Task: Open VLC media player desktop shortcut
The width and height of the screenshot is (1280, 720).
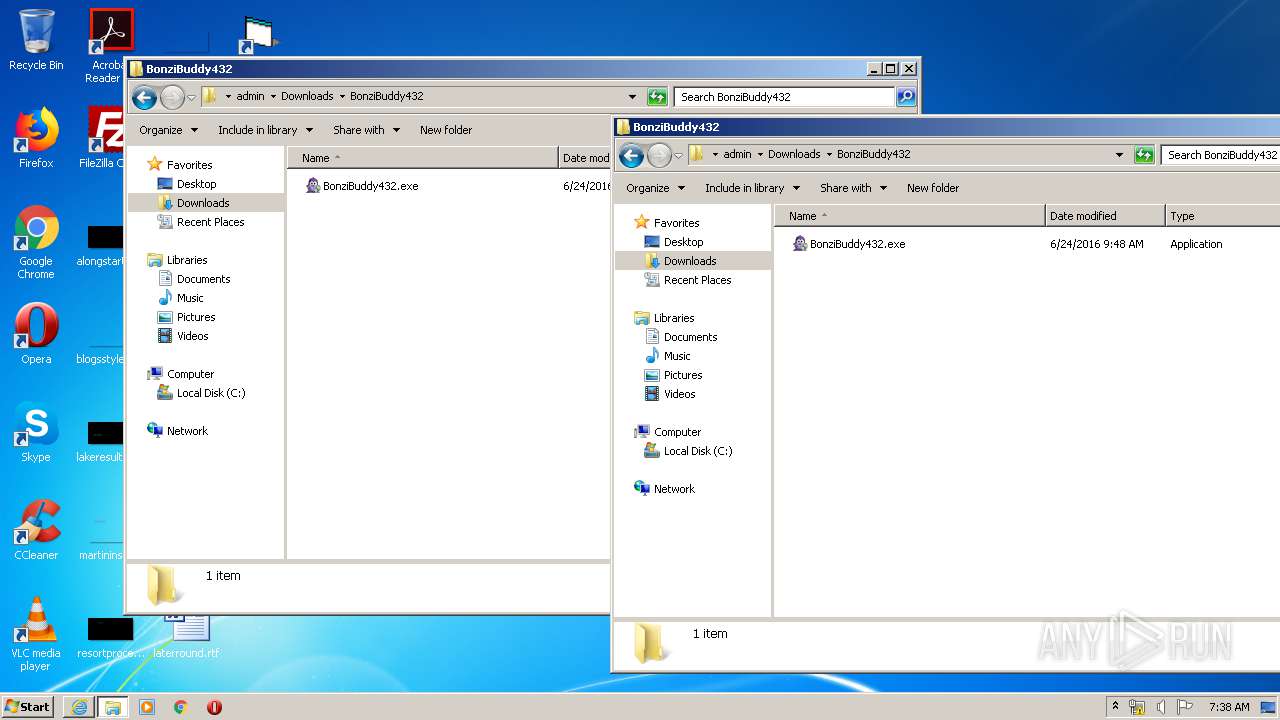Action: (x=36, y=634)
